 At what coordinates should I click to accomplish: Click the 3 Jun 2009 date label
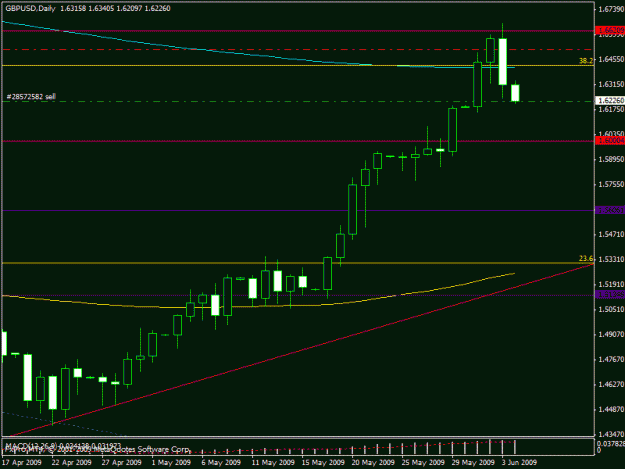[x=519, y=463]
